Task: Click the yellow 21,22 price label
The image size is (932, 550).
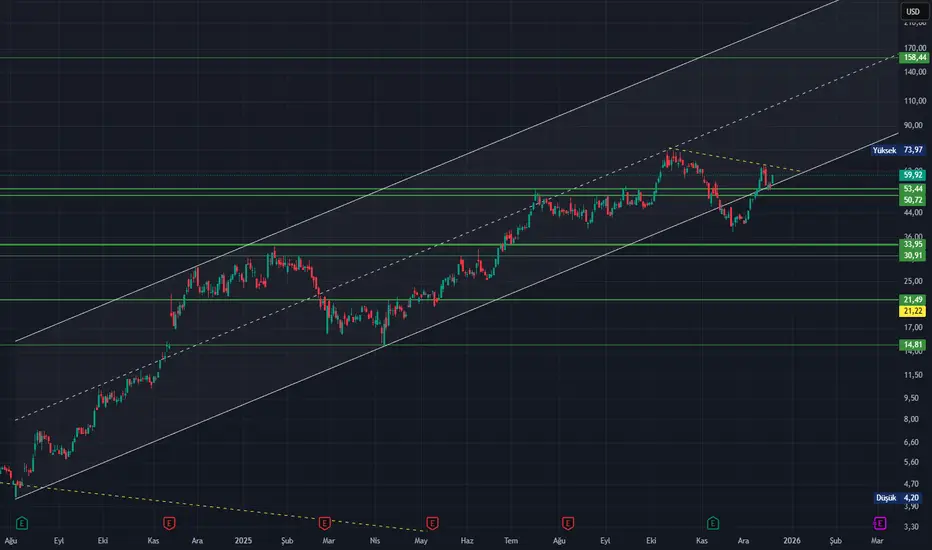Action: click(x=912, y=311)
